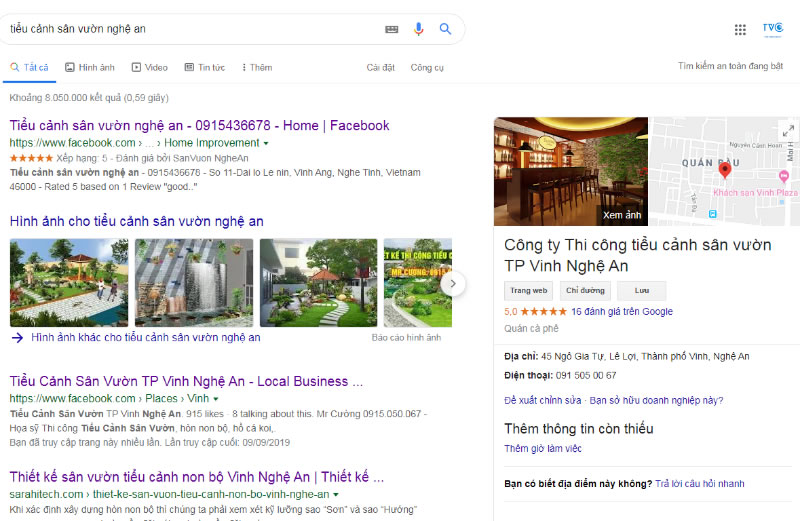Click the Xem ảnh cafe photo thumbnail
The width and height of the screenshot is (800, 521).
(571, 171)
